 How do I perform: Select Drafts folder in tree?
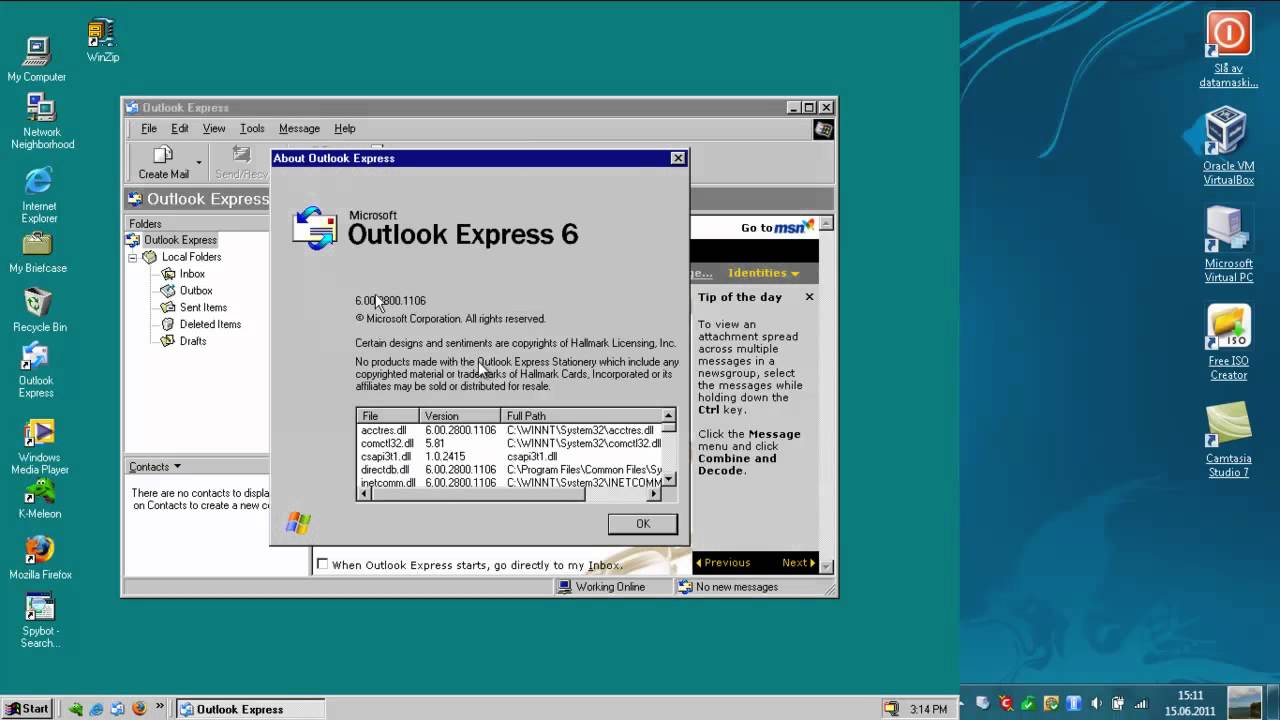[x=192, y=342]
